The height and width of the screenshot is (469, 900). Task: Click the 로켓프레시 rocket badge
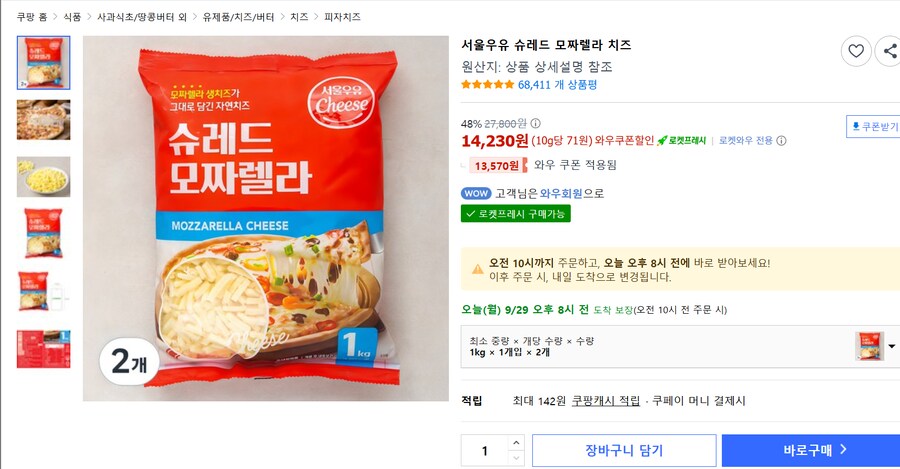click(682, 141)
